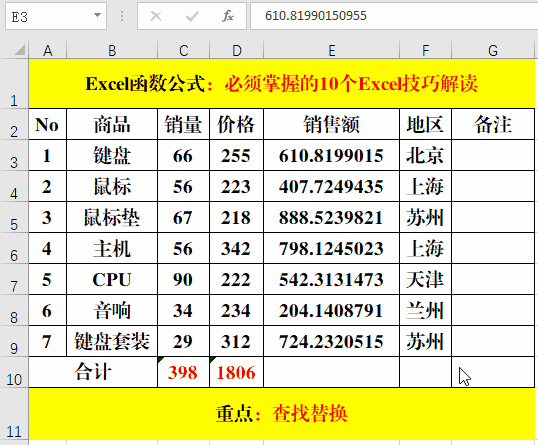Screen dimensions: 538x445
Task: Select column G header
Action: coord(493,50)
